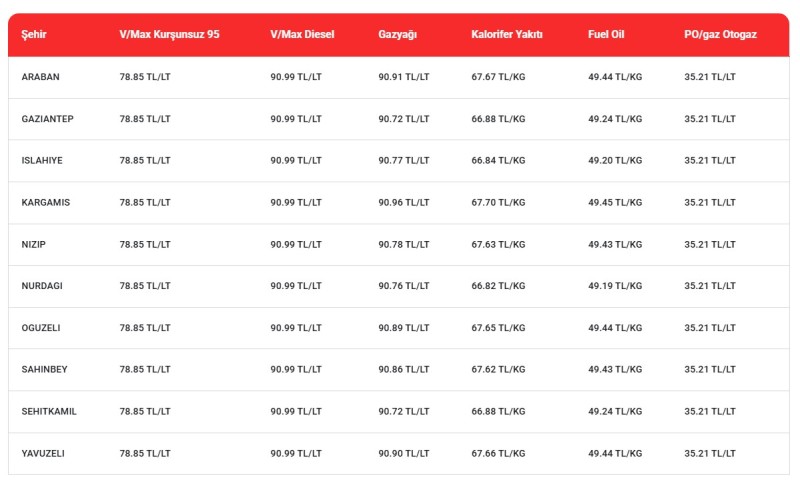Select the Gazyağı column header

[x=397, y=35]
